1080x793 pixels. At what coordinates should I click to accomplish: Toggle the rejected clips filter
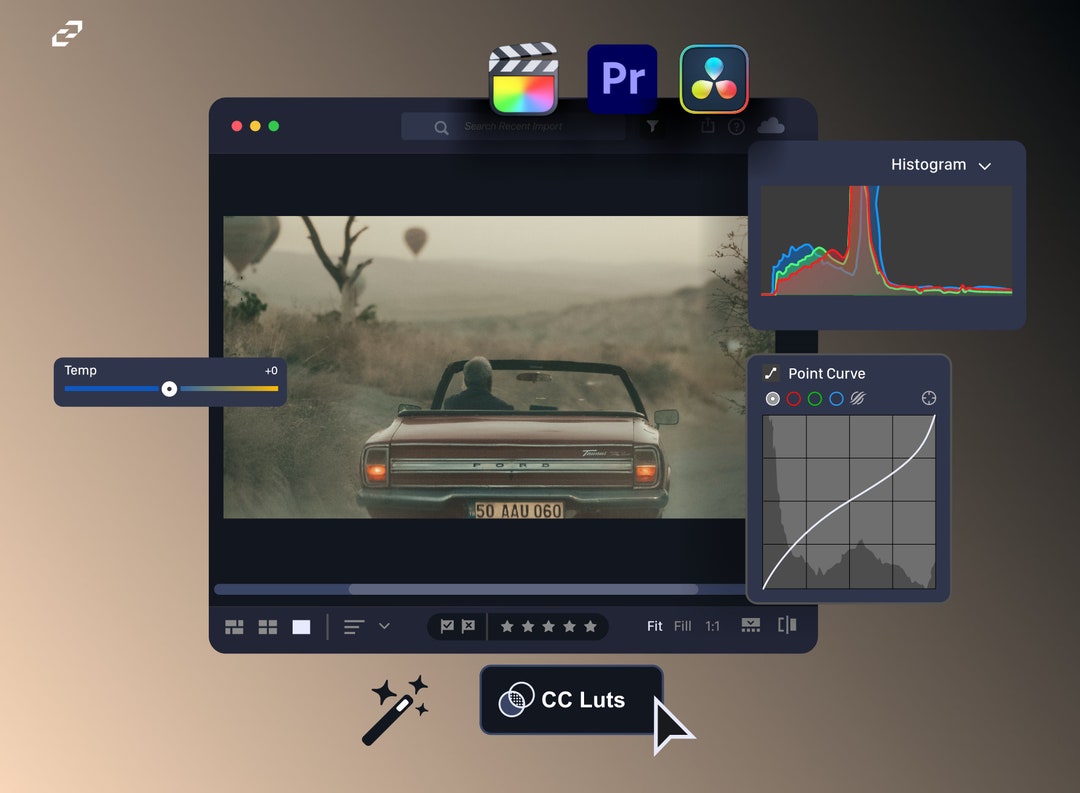pos(468,626)
